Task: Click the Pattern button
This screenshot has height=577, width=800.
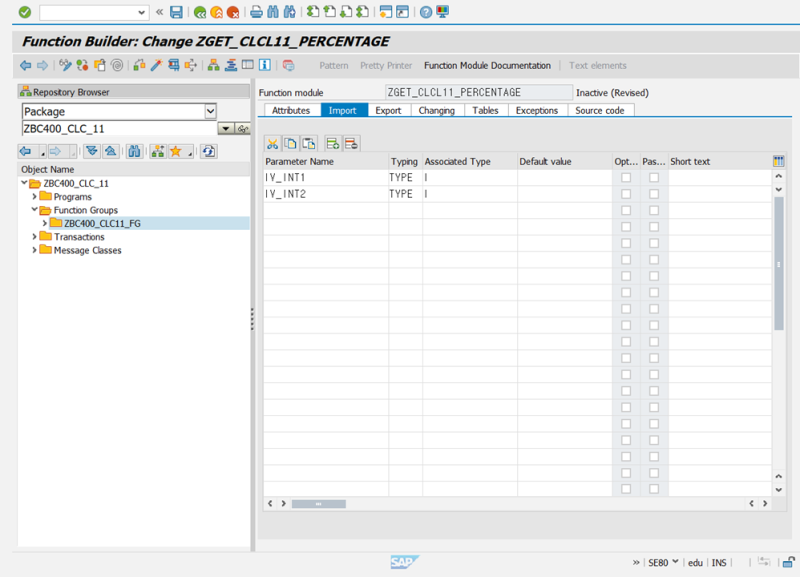Action: [334, 65]
